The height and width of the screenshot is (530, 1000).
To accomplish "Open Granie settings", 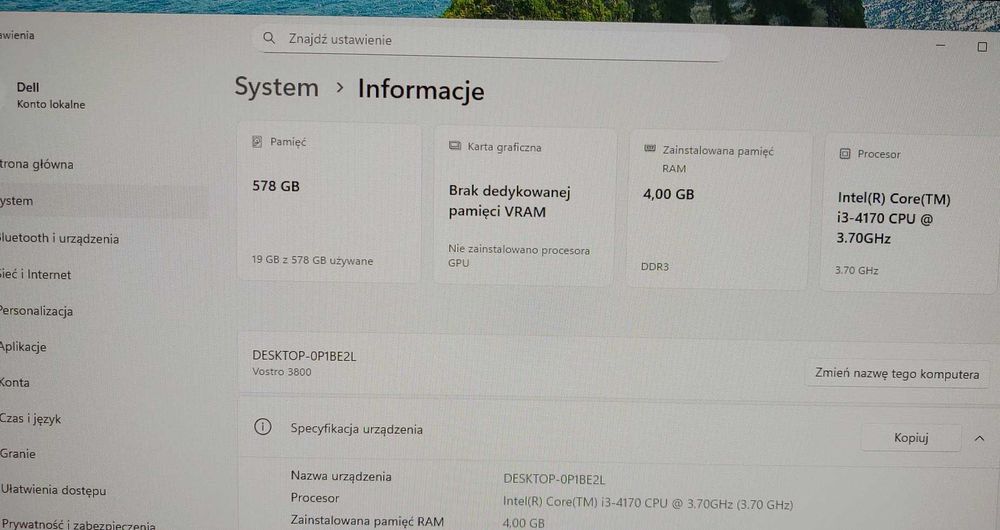I will point(18,454).
